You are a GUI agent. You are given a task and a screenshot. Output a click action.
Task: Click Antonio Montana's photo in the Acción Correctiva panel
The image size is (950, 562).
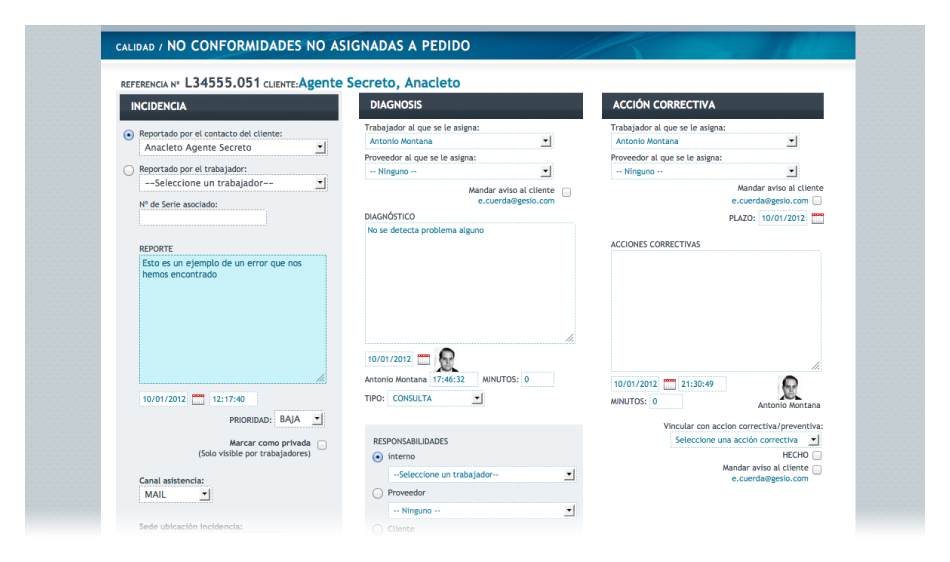pyautogui.click(x=789, y=388)
